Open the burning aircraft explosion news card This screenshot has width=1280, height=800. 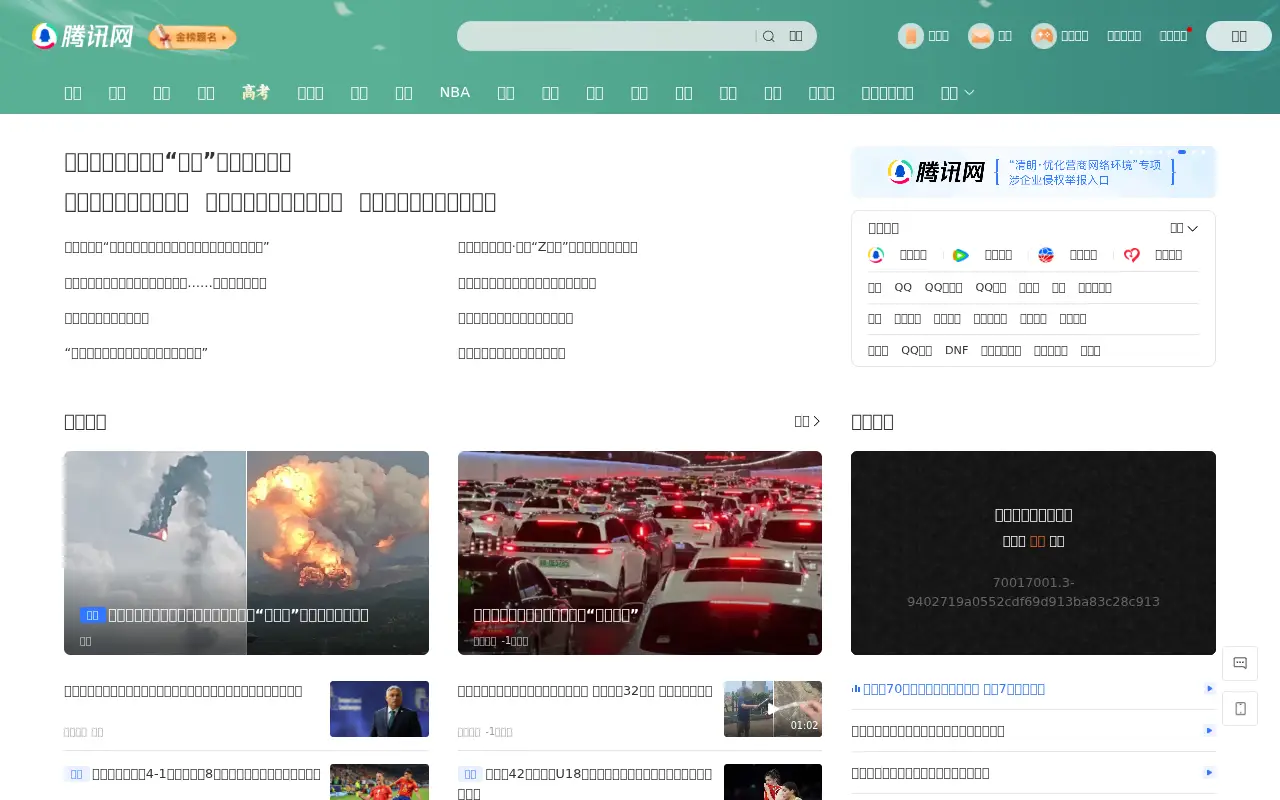tap(246, 553)
